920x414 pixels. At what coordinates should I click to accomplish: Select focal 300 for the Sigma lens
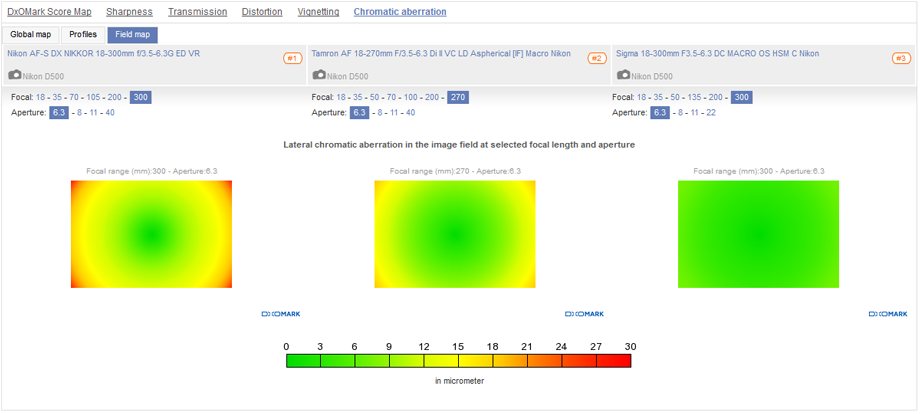click(742, 97)
